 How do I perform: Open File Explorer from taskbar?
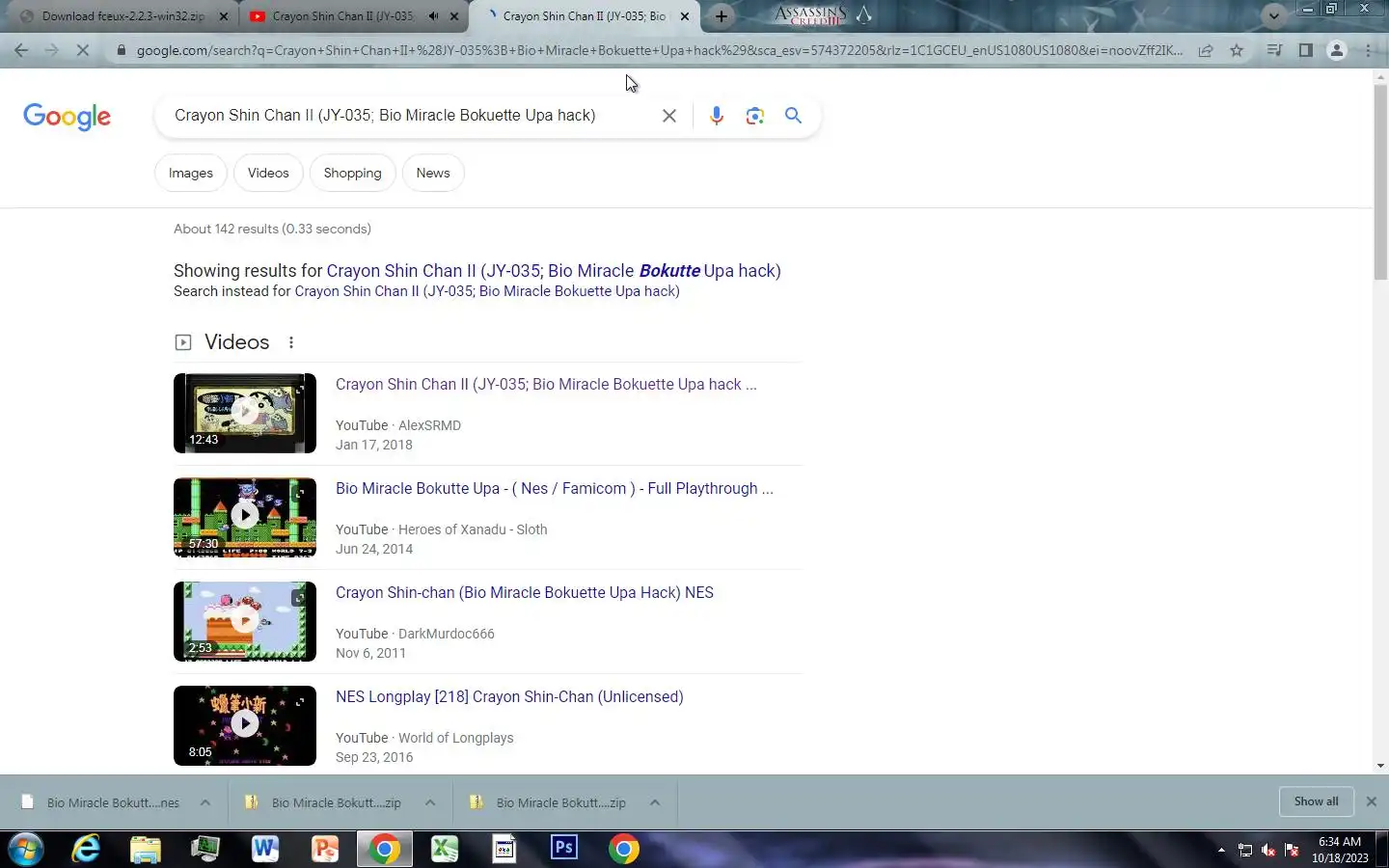pyautogui.click(x=146, y=849)
